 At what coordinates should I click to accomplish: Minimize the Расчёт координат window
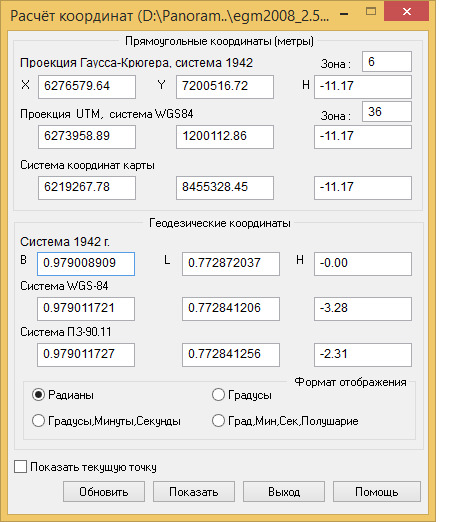(x=345, y=13)
